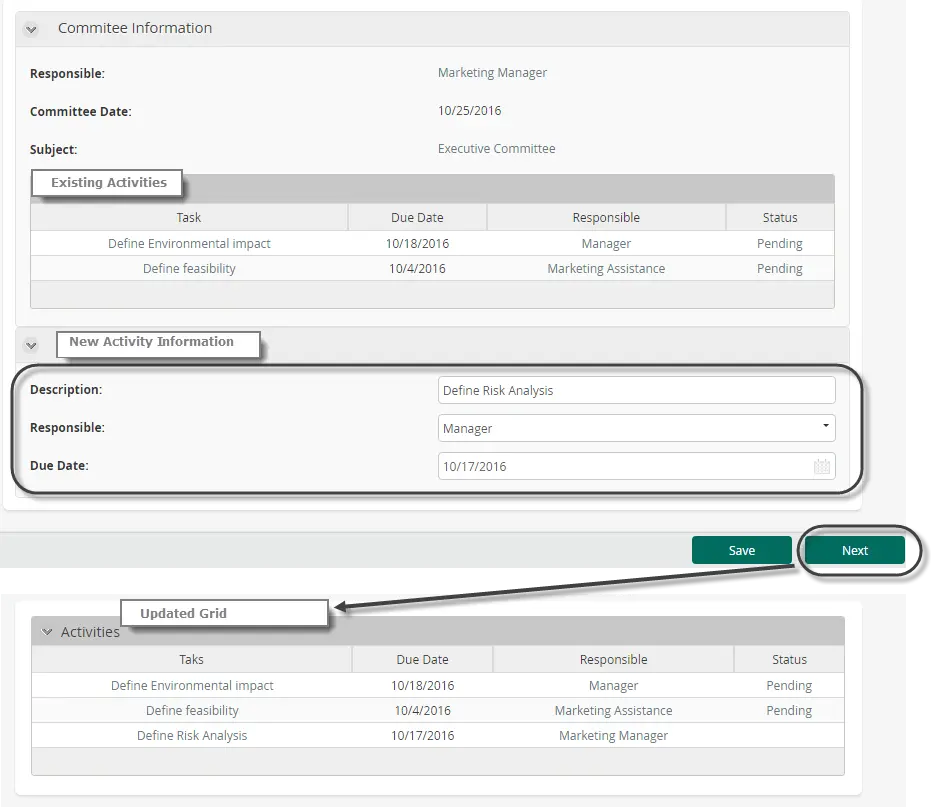This screenshot has height=807, width=937.
Task: Click Marketing Assistance in the Activities grid
Action: (613, 710)
